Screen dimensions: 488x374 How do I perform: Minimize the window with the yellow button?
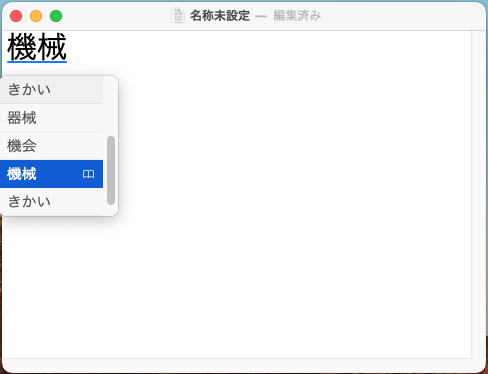[36, 16]
